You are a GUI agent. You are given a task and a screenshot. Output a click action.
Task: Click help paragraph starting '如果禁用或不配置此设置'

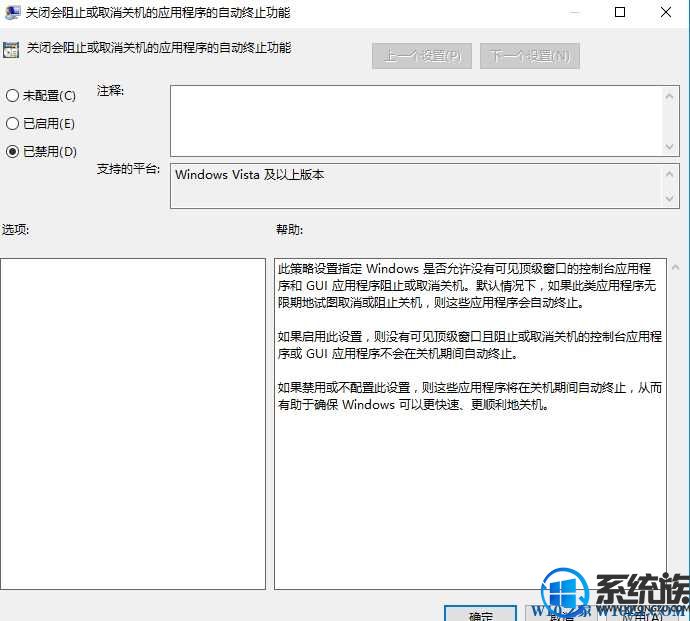click(x=470, y=396)
